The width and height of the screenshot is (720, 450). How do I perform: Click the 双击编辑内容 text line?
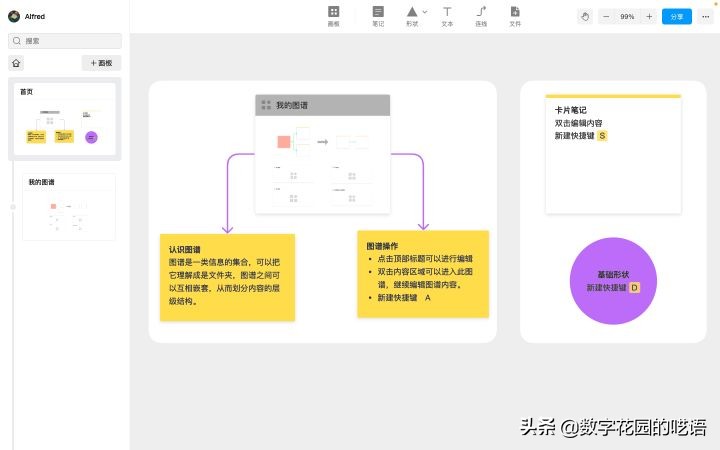pos(579,123)
